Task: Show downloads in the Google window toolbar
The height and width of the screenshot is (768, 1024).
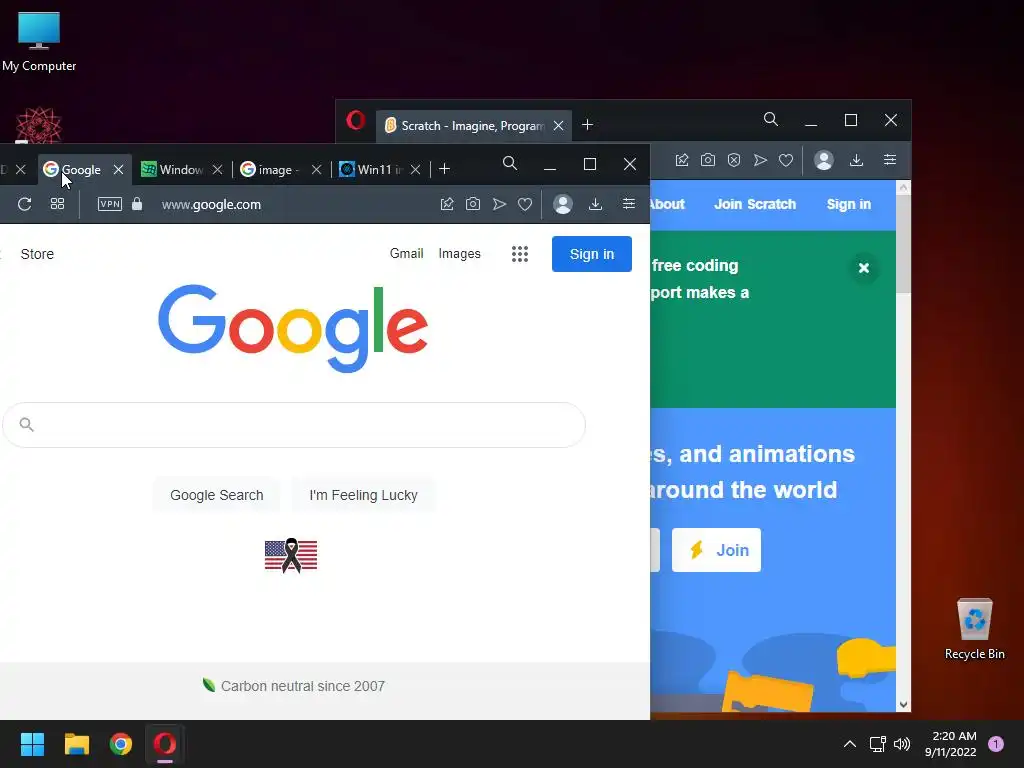Action: click(x=595, y=204)
